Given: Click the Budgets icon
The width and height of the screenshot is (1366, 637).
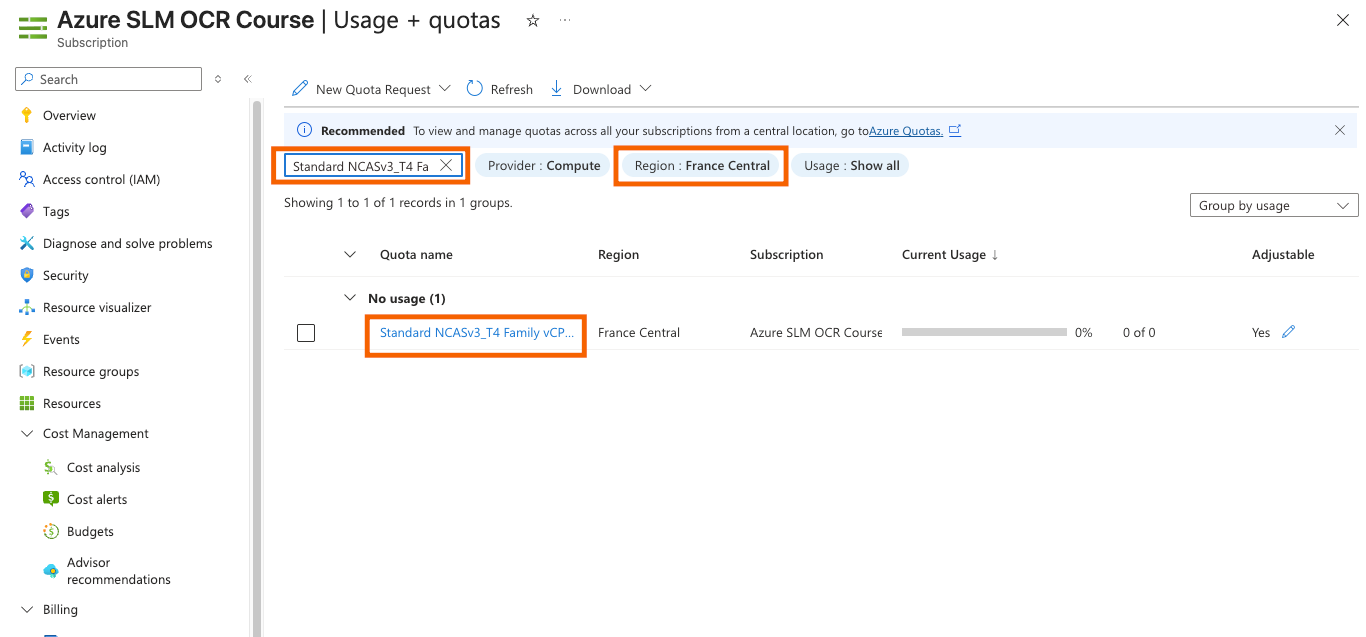Looking at the screenshot, I should (51, 531).
